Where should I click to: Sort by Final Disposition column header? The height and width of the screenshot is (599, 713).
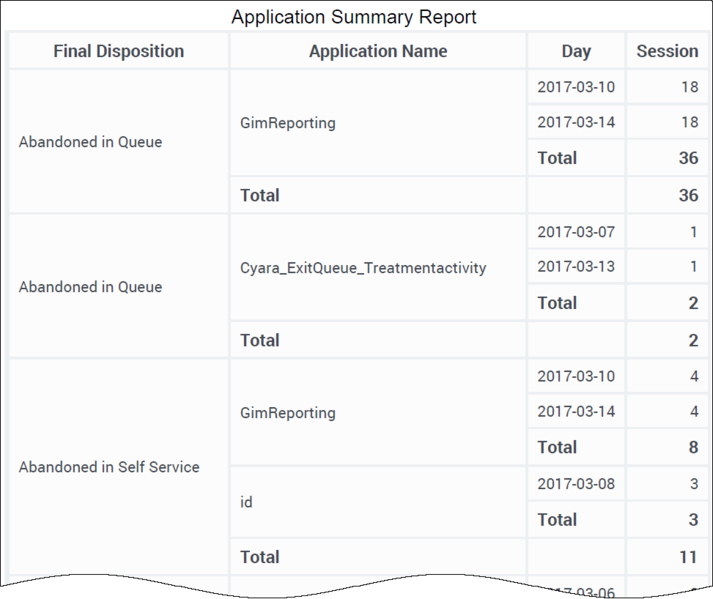pos(118,51)
